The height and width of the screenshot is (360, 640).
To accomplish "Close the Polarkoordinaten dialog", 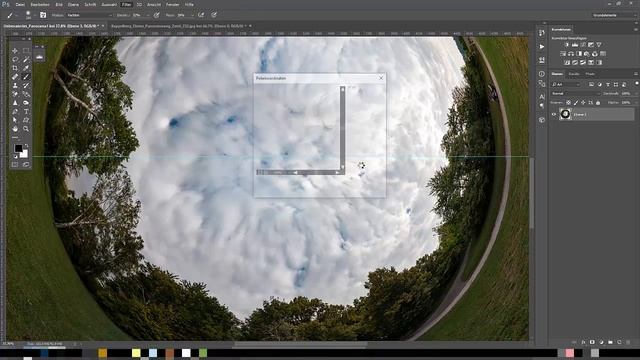I will 381,78.
